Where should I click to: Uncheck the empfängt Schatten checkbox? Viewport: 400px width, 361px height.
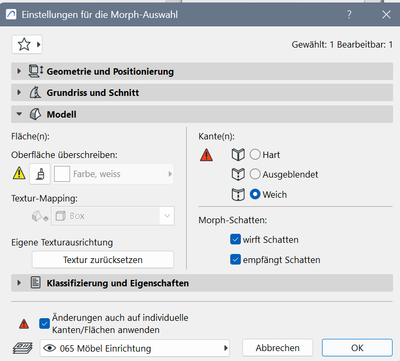(x=235, y=259)
